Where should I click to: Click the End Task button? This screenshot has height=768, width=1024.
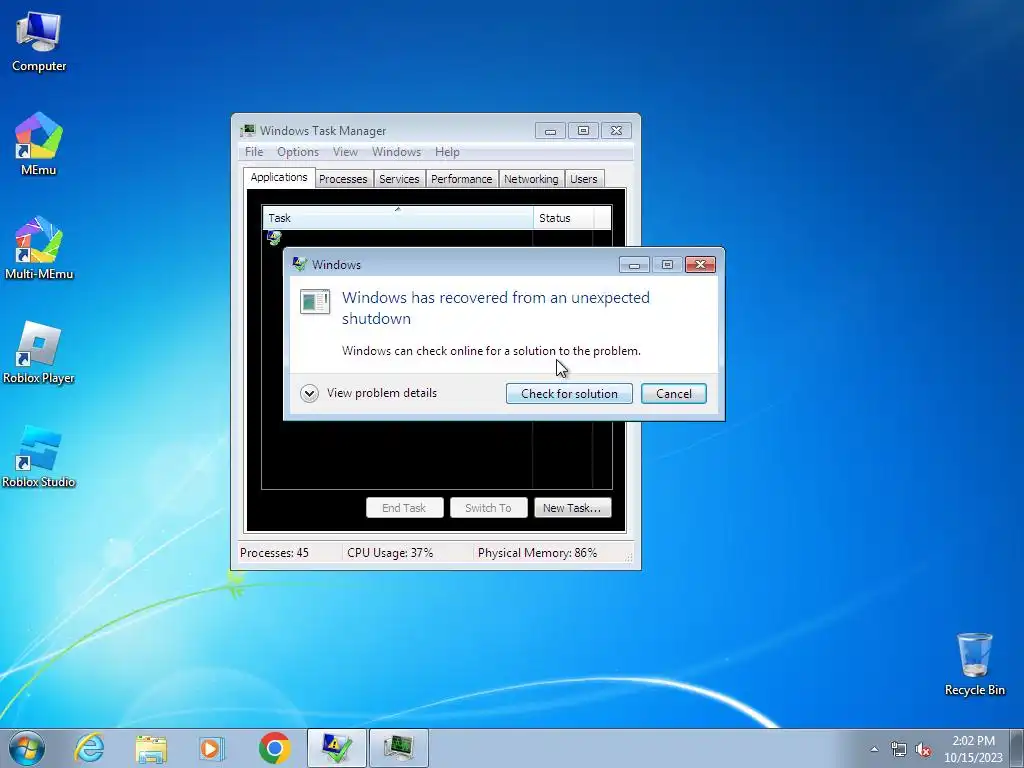[404, 508]
